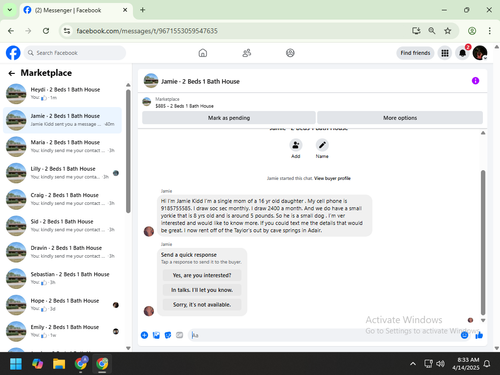Open Windows Start menu

(x=16, y=363)
